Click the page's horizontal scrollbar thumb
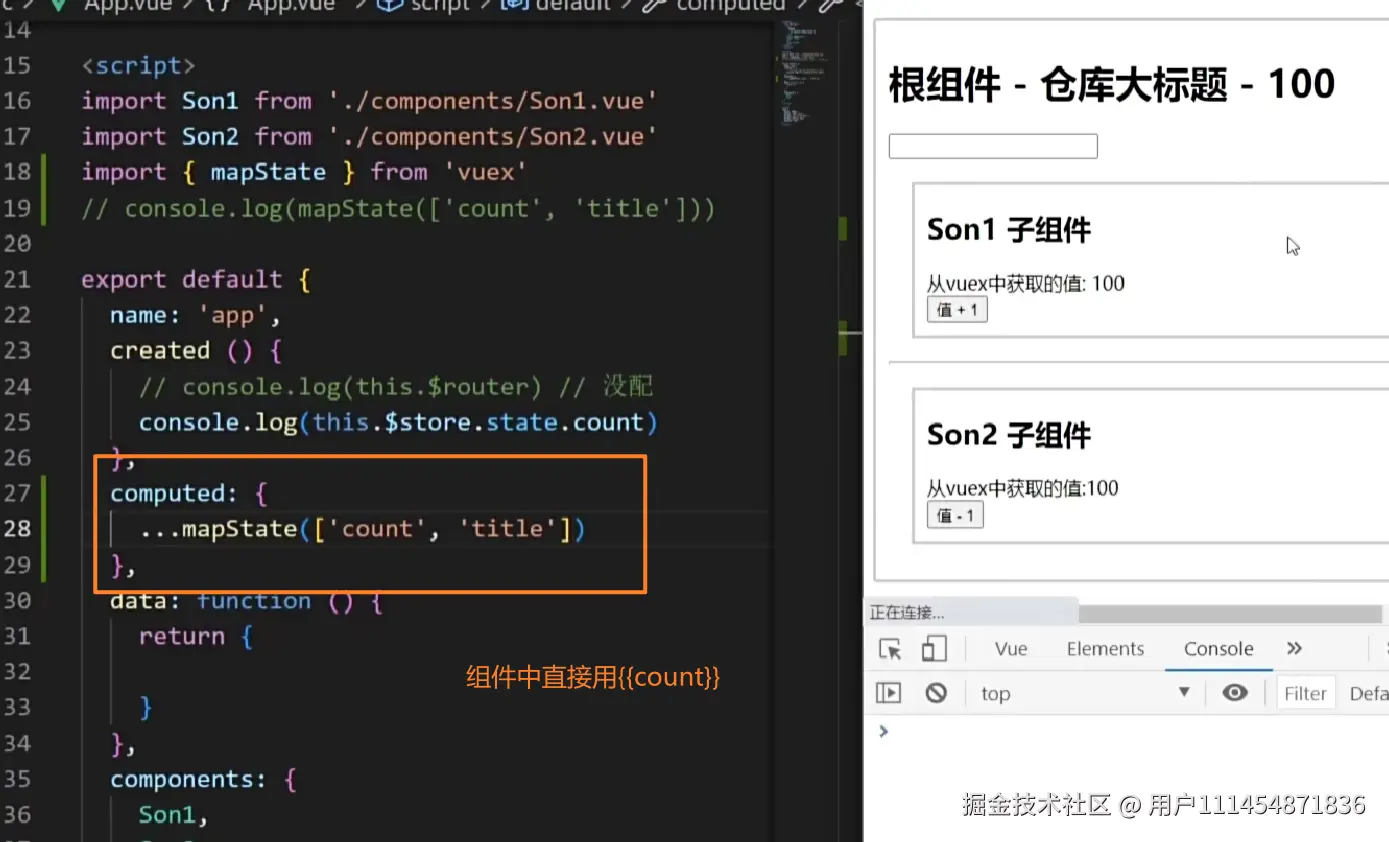The width and height of the screenshot is (1389, 842). coord(1230,613)
